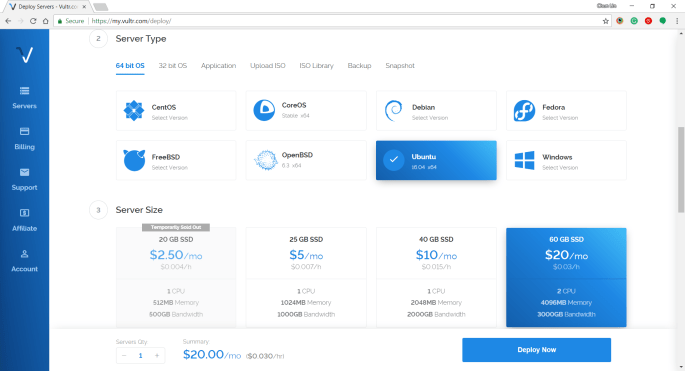This screenshot has width=685, height=371.
Task: Increase servers quantity with plus
Action: tap(157, 356)
